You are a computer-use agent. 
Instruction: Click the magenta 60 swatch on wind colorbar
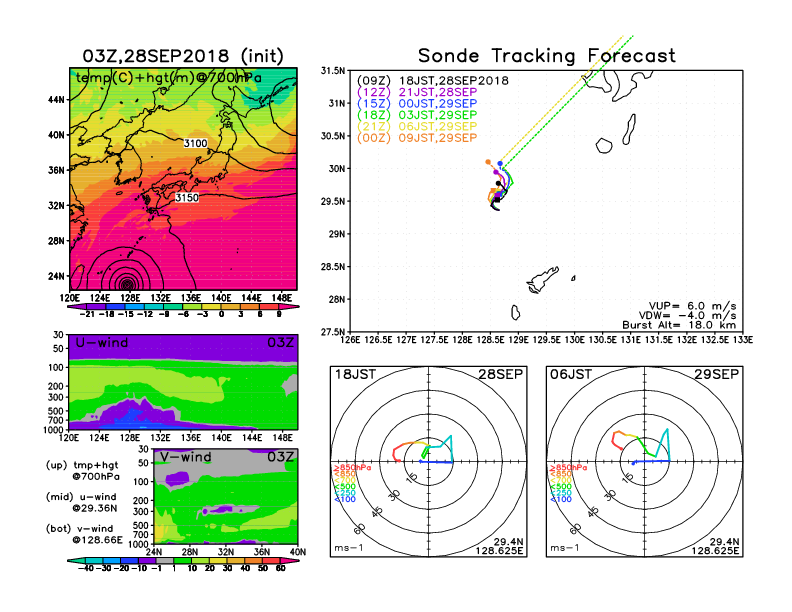[289, 561]
